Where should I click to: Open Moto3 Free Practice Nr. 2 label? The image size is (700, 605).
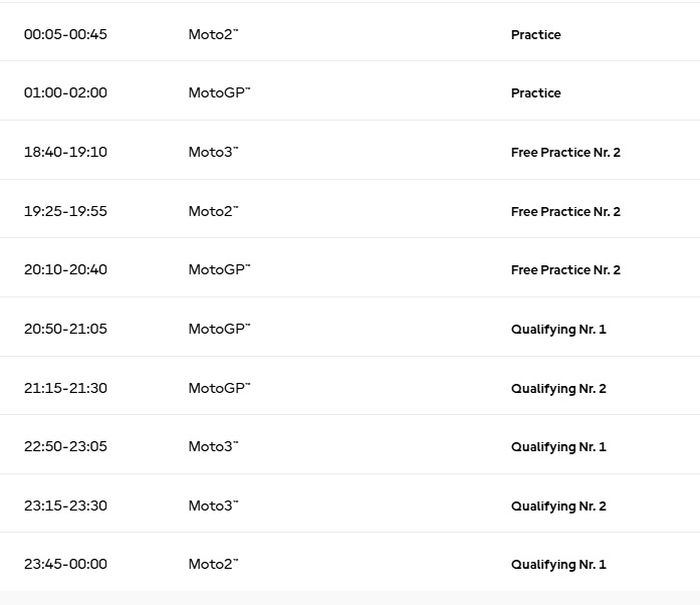click(x=565, y=153)
